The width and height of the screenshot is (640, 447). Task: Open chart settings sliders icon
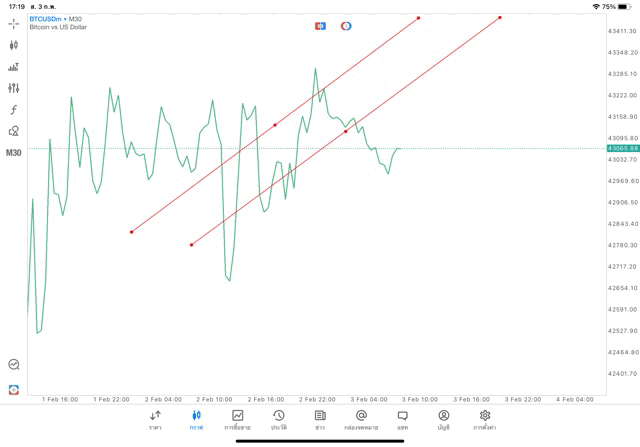point(14,88)
